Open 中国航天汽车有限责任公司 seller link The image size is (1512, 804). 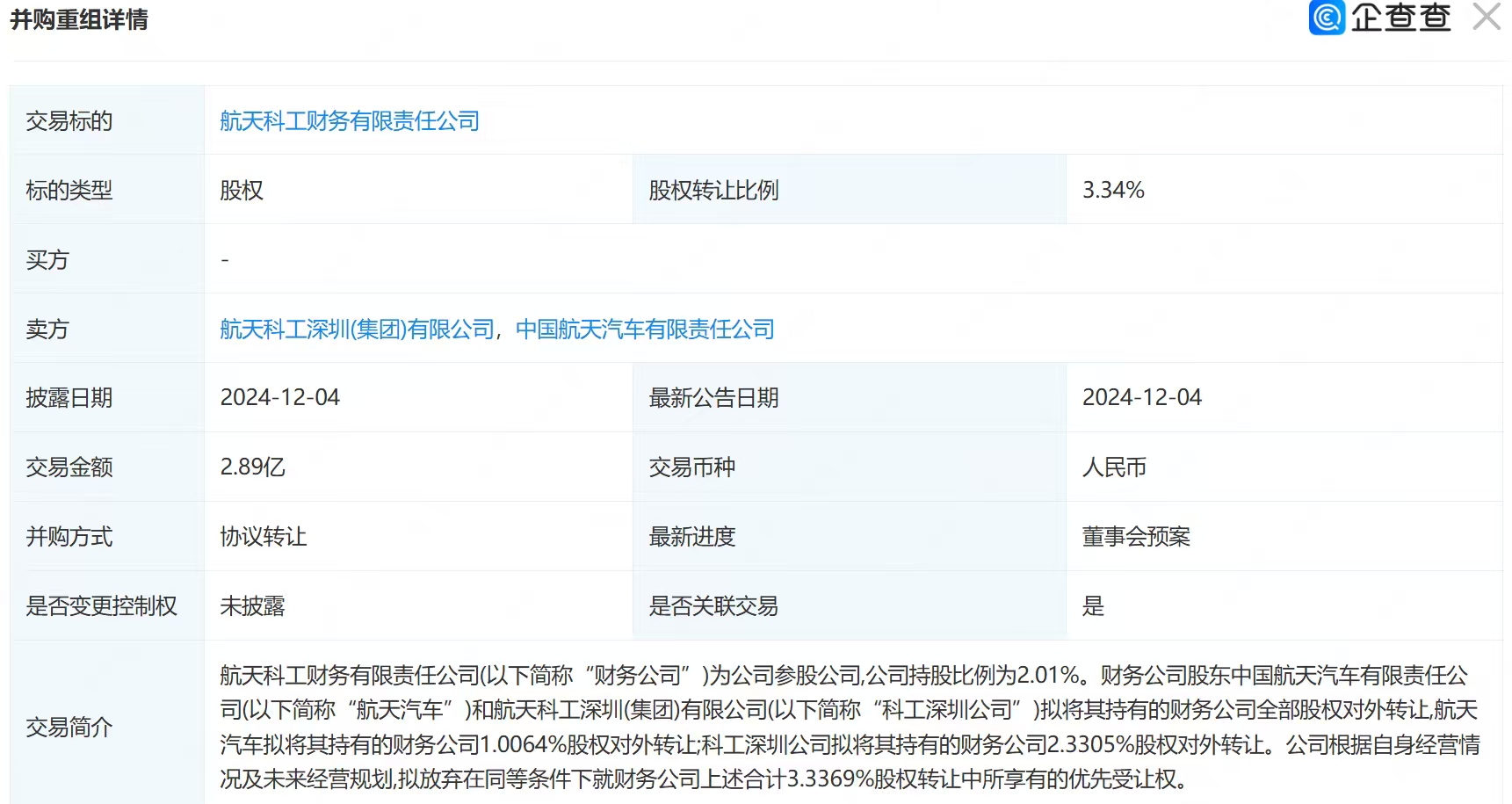pos(645,330)
